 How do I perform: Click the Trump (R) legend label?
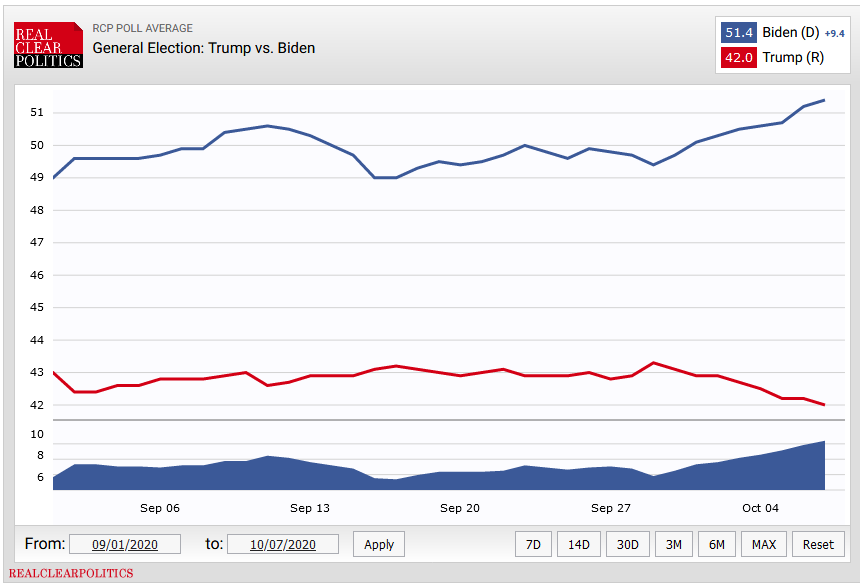pyautogui.click(x=793, y=57)
